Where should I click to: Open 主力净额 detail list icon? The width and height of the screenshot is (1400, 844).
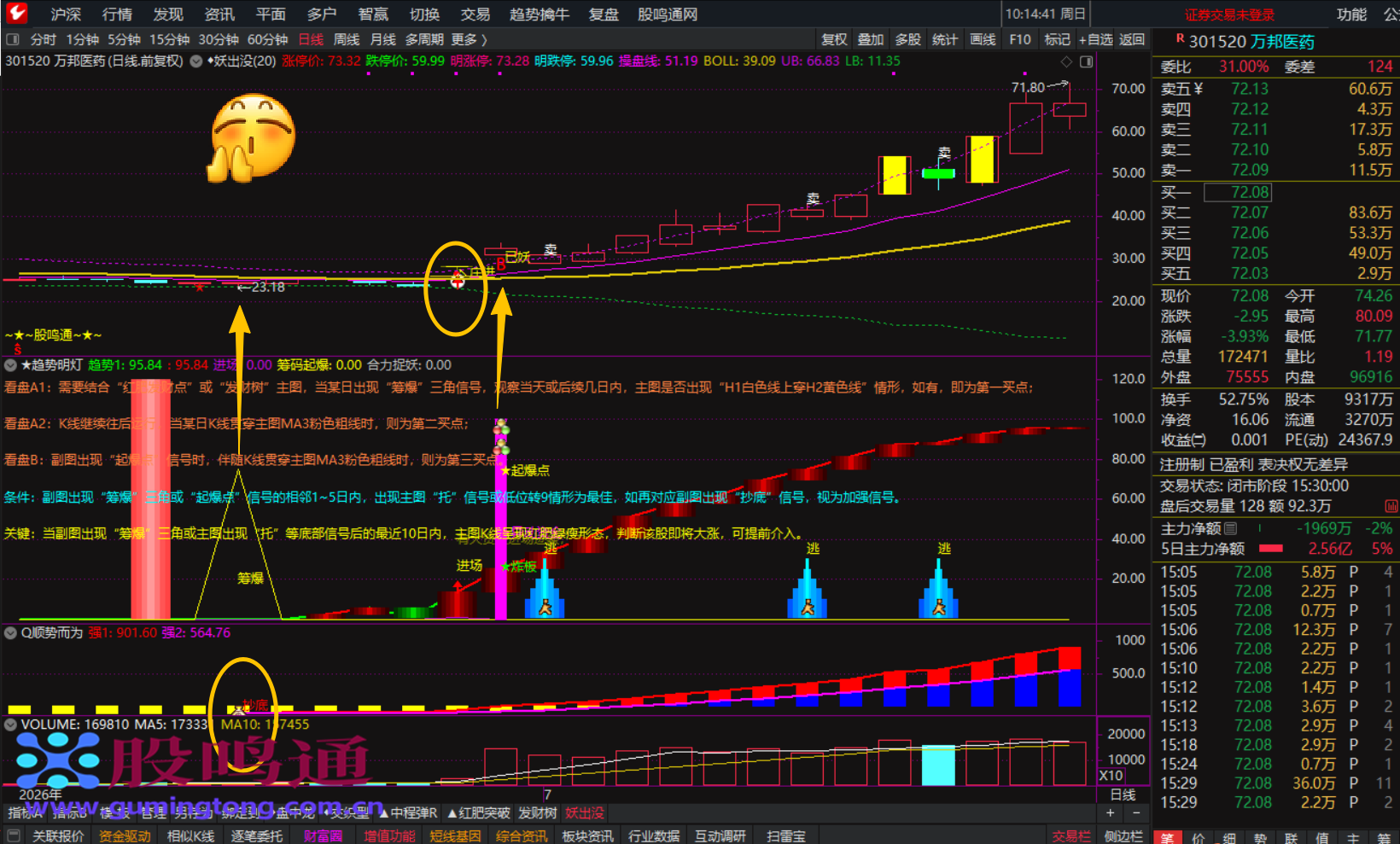[x=1230, y=529]
